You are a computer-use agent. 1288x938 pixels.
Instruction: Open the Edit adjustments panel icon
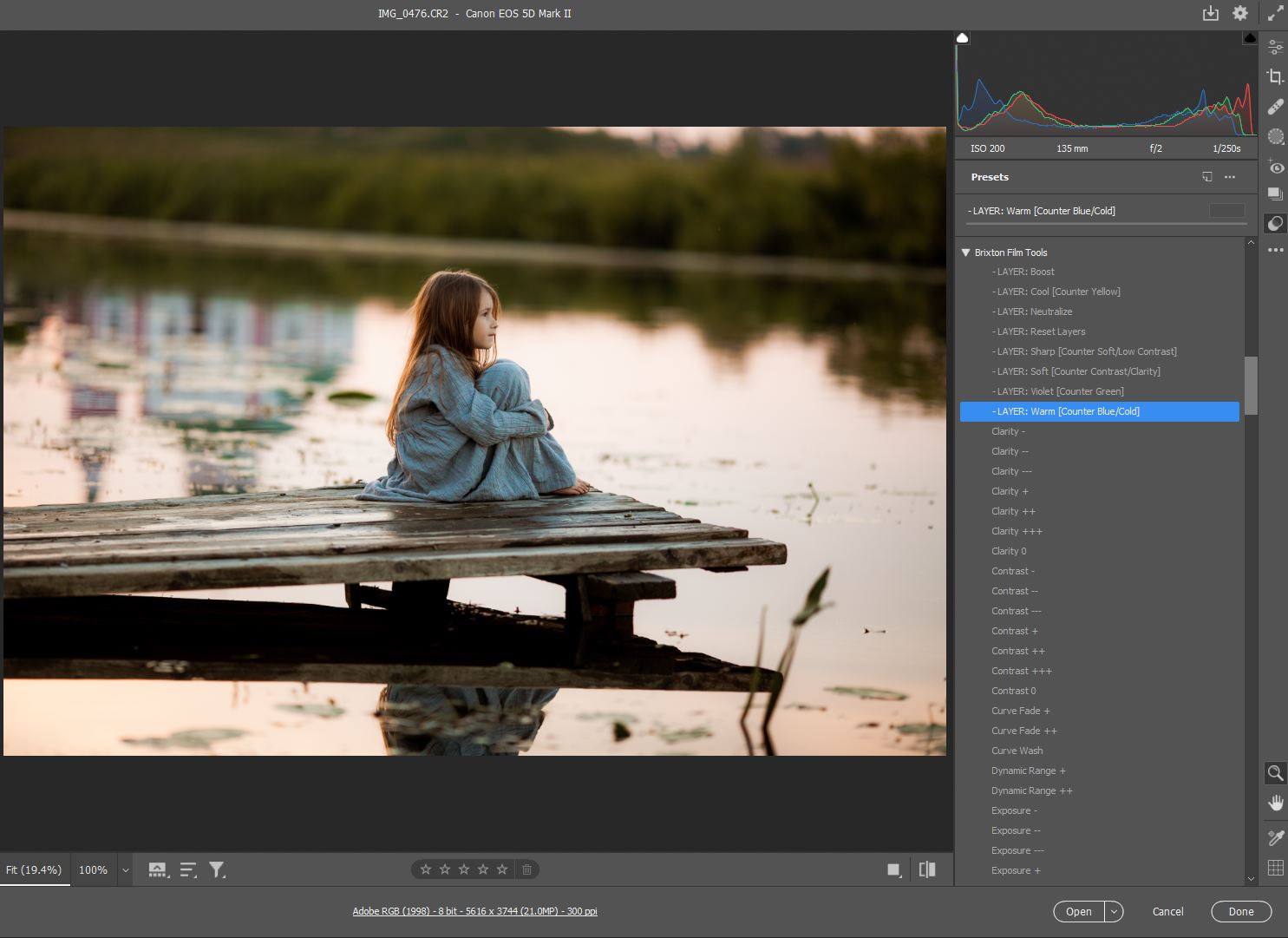tap(1275, 48)
